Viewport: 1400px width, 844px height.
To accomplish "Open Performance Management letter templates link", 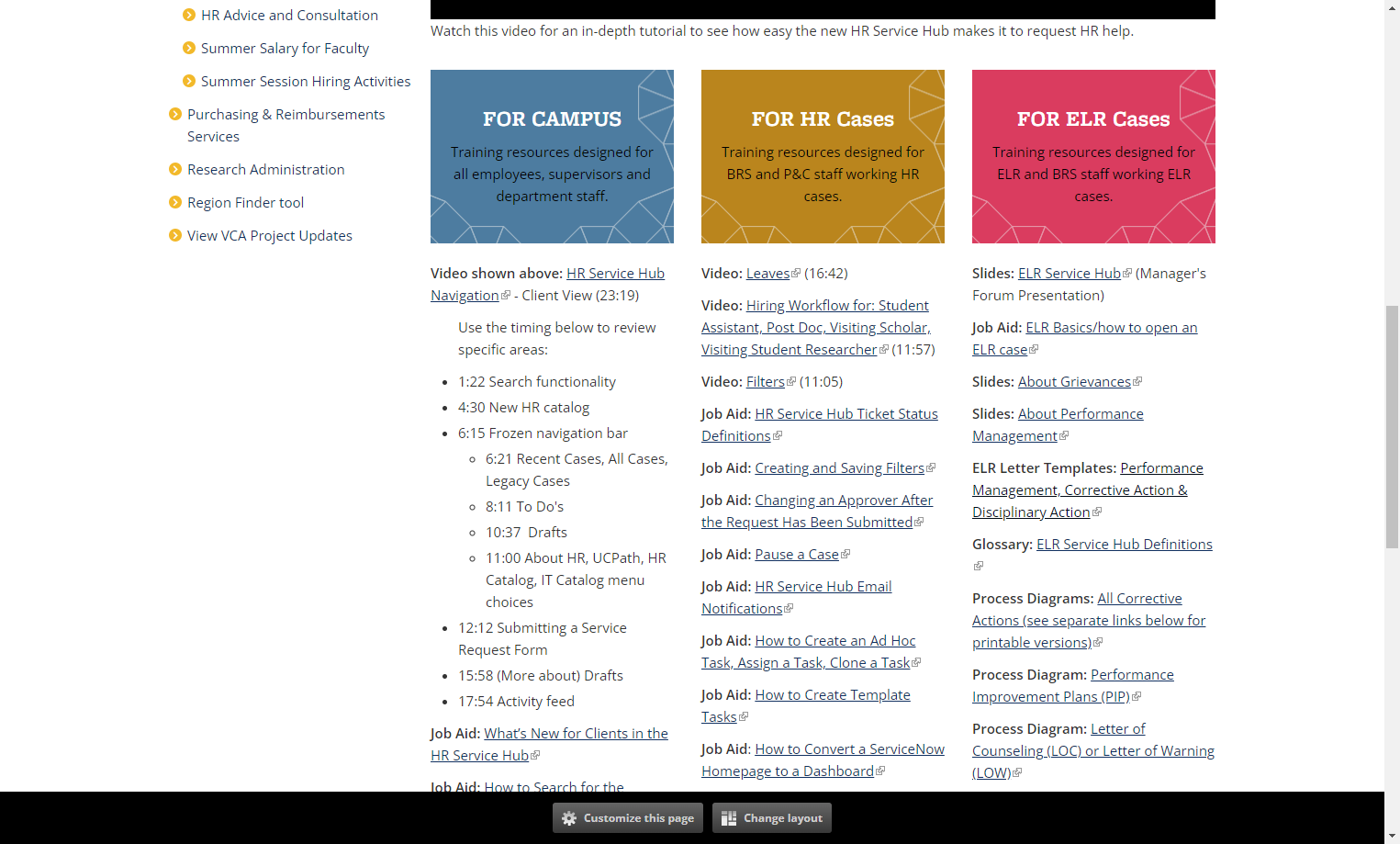I will click(1088, 490).
